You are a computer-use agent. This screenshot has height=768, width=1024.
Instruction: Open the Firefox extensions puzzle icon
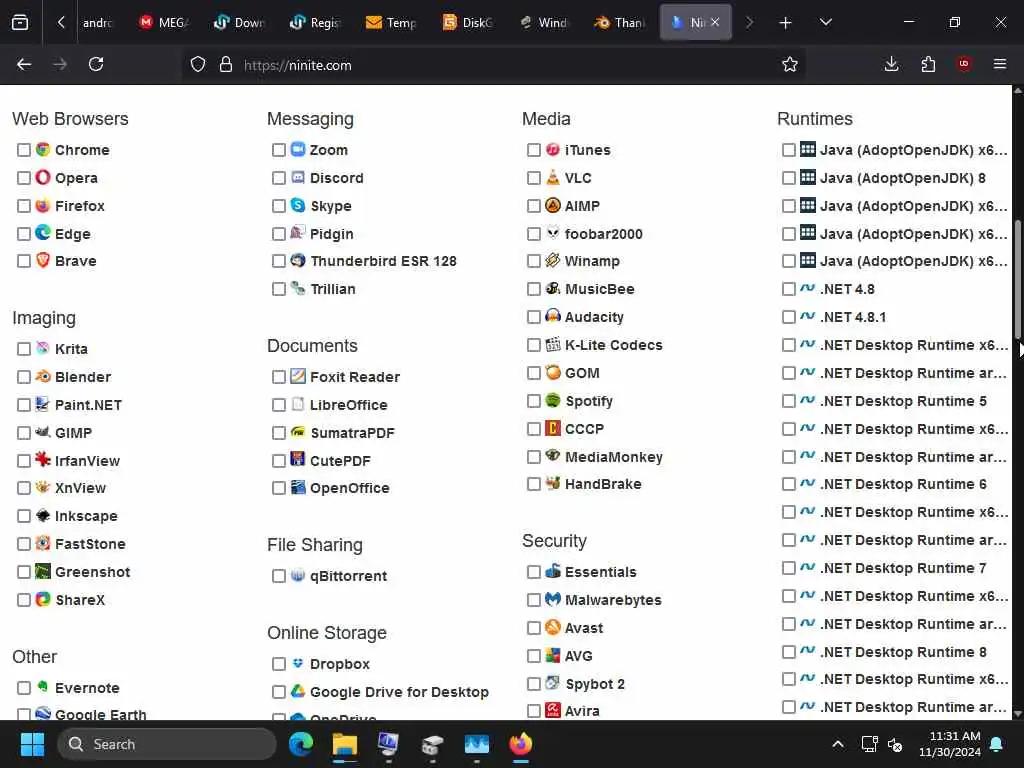coord(928,64)
